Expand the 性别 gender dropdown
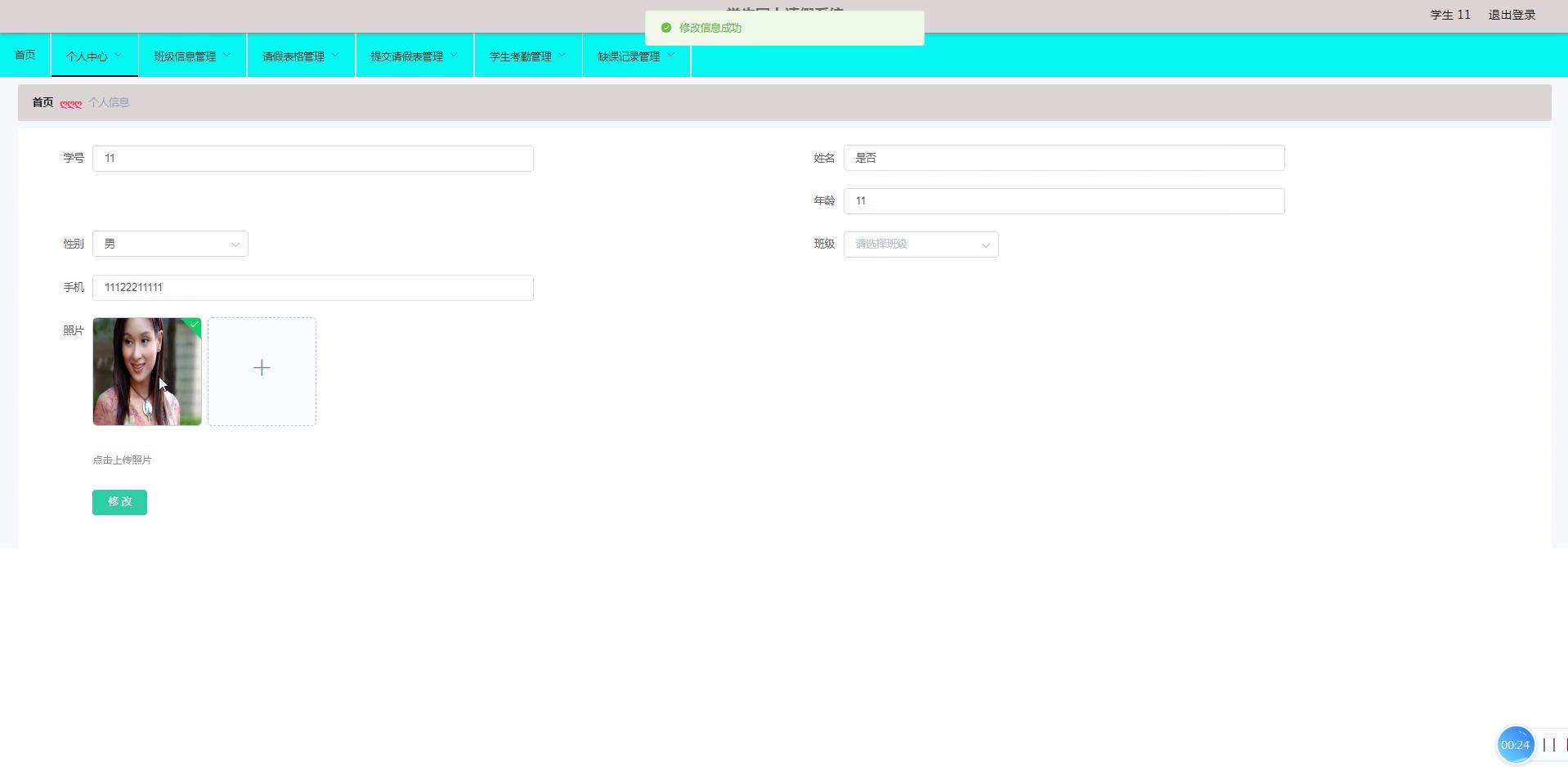This screenshot has height=767, width=1568. coord(170,244)
